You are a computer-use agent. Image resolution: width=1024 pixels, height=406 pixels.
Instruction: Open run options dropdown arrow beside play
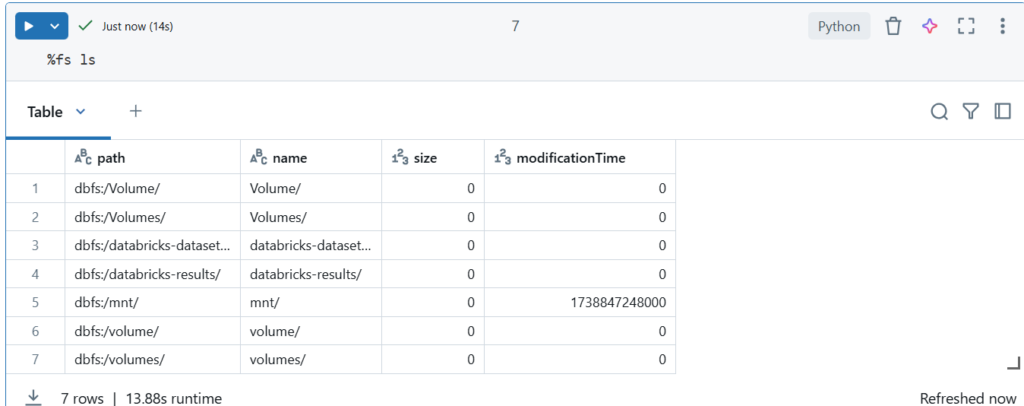coord(56,26)
